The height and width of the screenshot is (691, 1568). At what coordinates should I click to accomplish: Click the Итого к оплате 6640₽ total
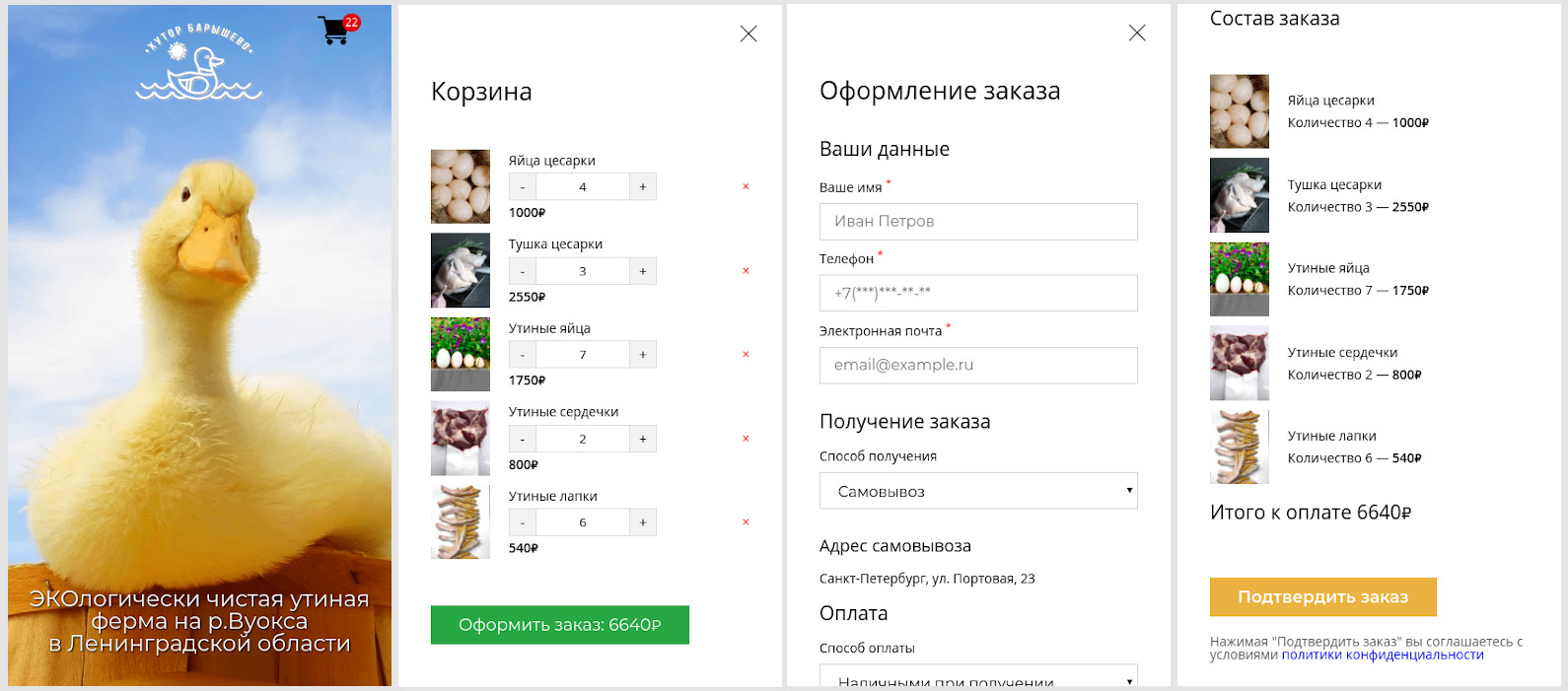click(x=1311, y=513)
